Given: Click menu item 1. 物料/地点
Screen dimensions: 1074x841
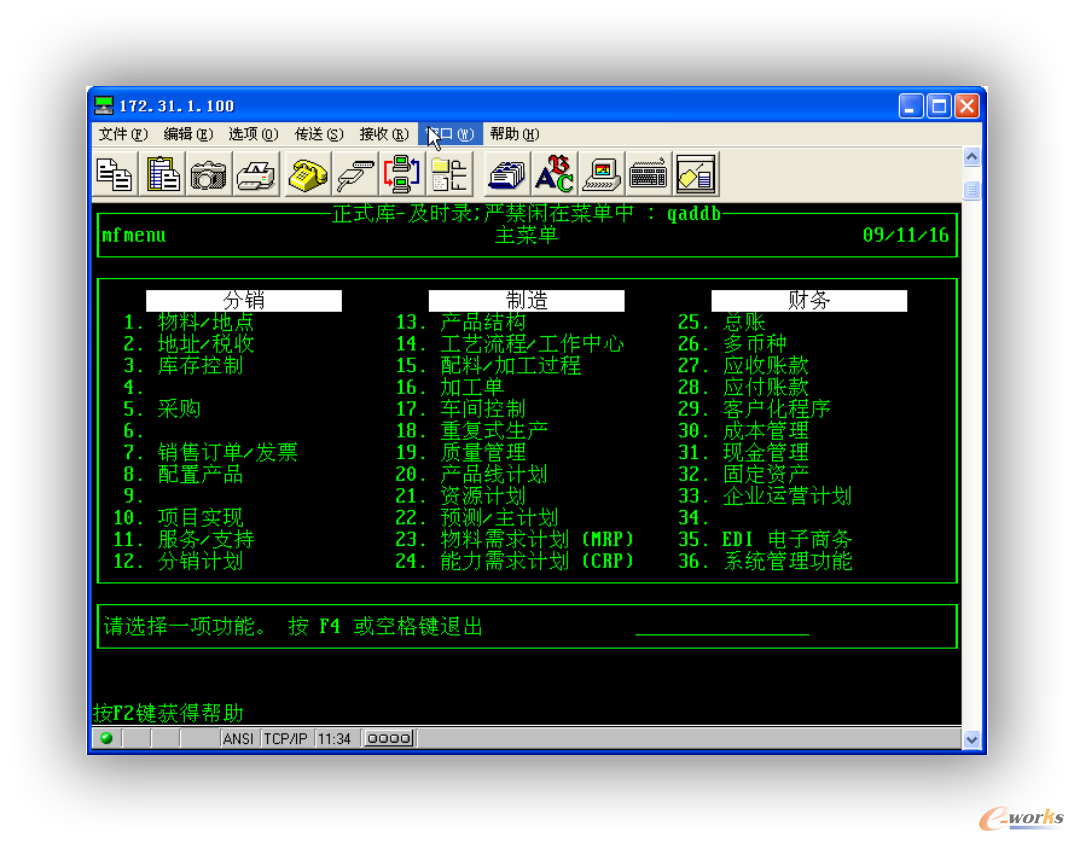Looking at the screenshot, I should [188, 322].
